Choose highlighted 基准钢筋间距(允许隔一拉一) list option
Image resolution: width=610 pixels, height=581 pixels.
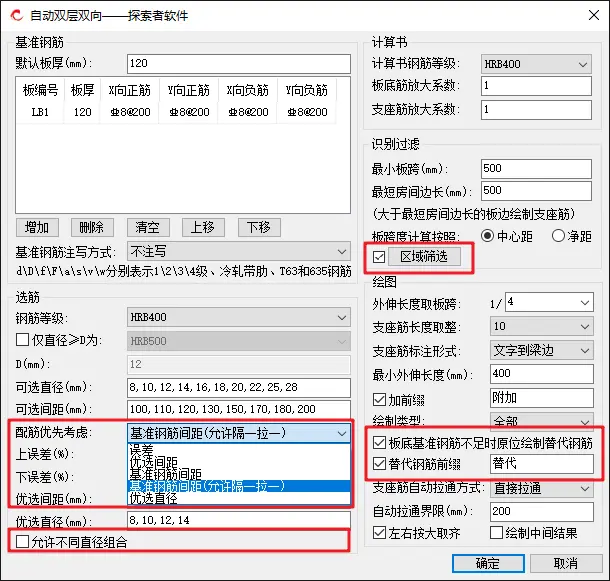click(x=239, y=486)
